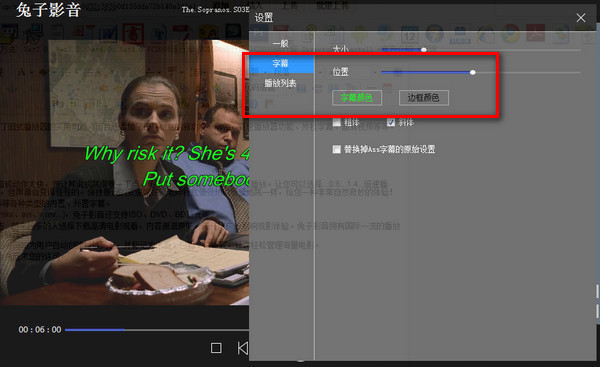Toggle the 粗体 bold checkbox
This screenshot has height=367, width=600.
click(x=337, y=122)
